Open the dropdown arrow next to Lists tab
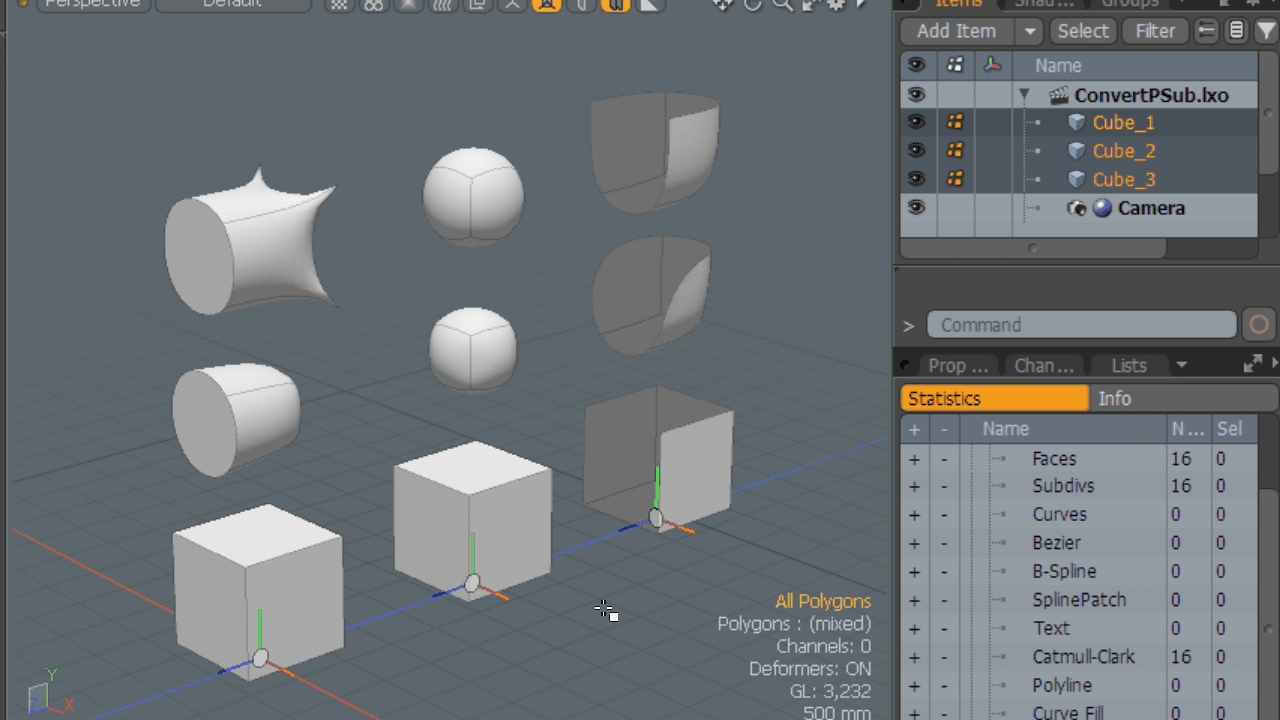1280x720 pixels. pyautogui.click(x=1181, y=365)
